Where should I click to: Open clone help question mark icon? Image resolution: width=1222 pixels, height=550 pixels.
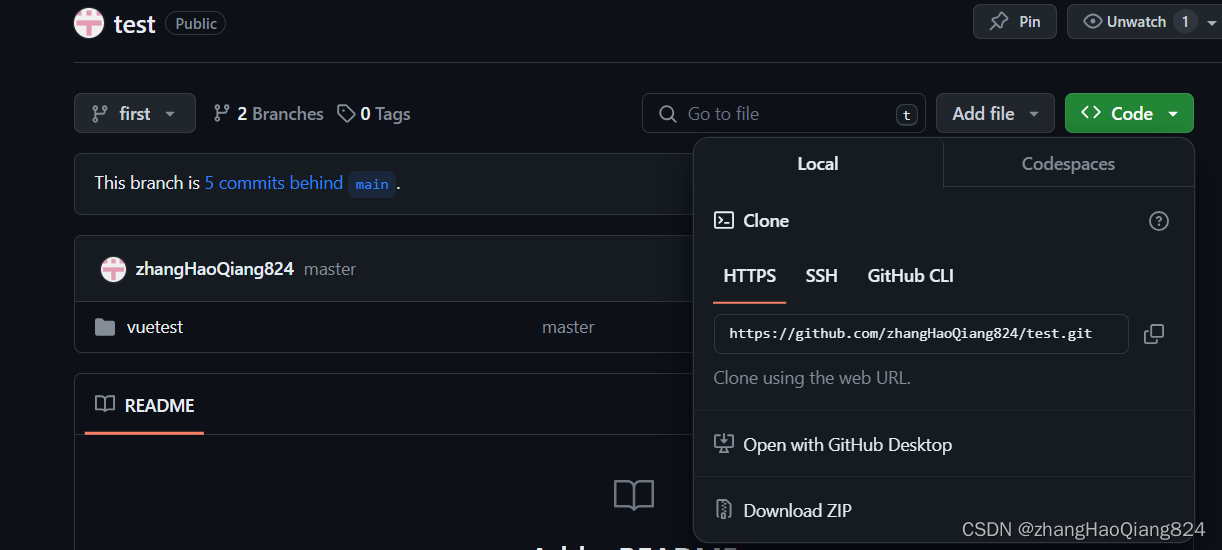1159,221
